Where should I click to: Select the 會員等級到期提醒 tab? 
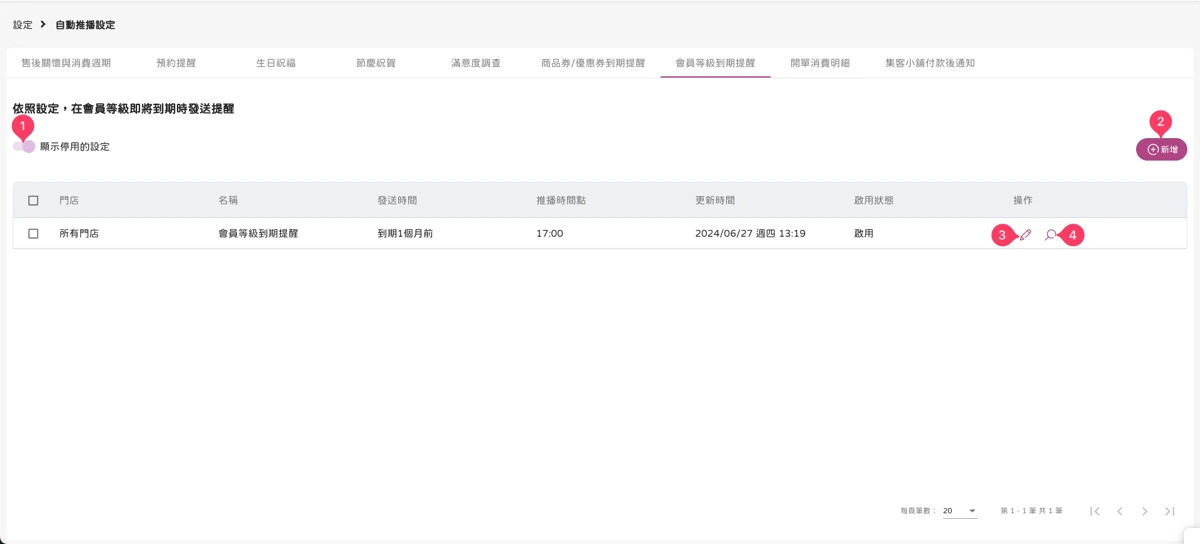click(x=715, y=63)
